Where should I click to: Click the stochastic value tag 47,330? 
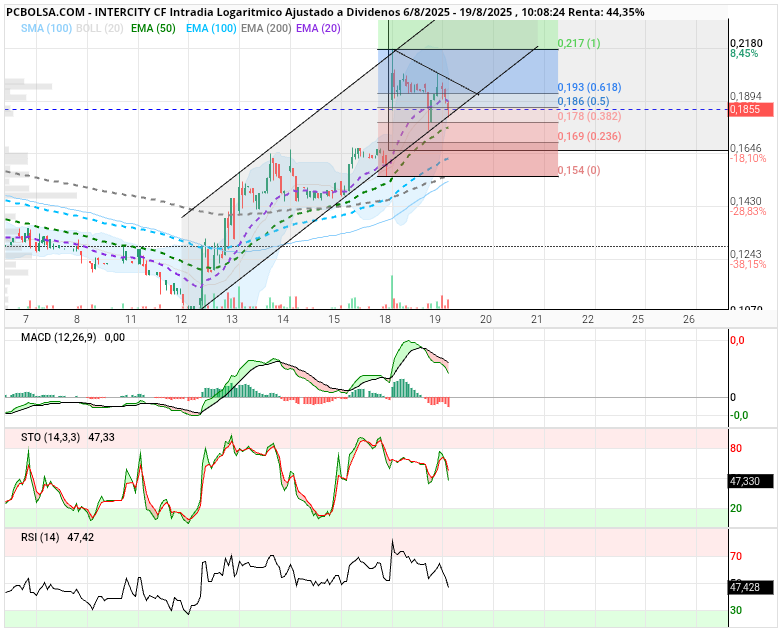751,481
